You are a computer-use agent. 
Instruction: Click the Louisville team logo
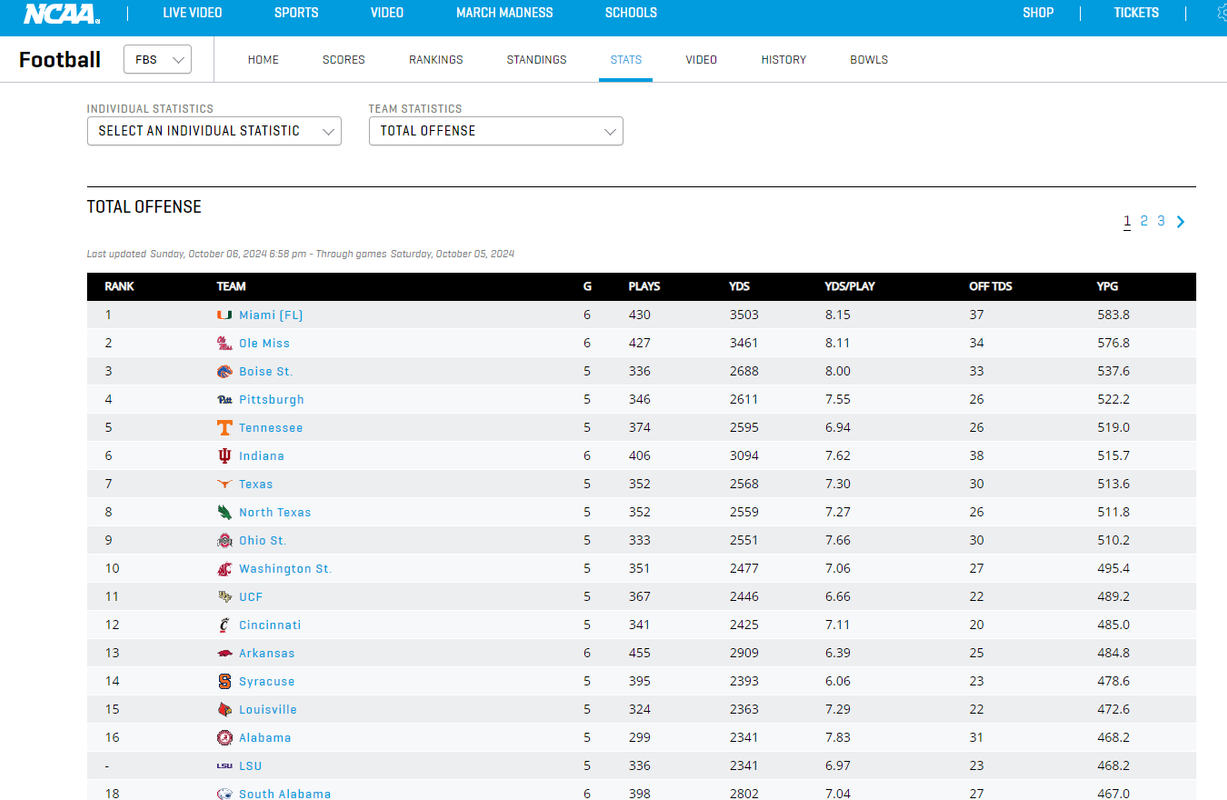[x=225, y=710]
